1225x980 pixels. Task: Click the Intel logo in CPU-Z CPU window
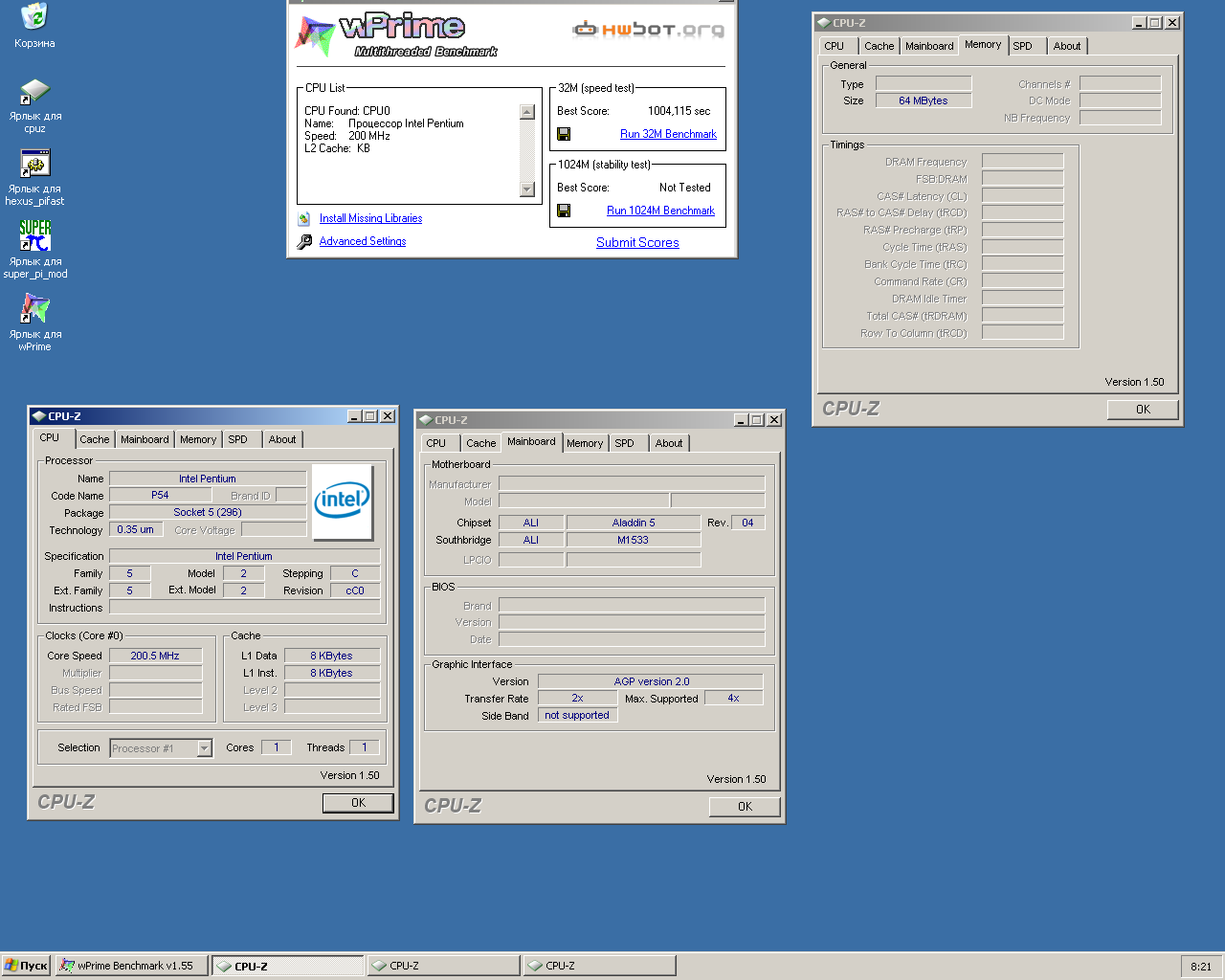click(x=342, y=501)
